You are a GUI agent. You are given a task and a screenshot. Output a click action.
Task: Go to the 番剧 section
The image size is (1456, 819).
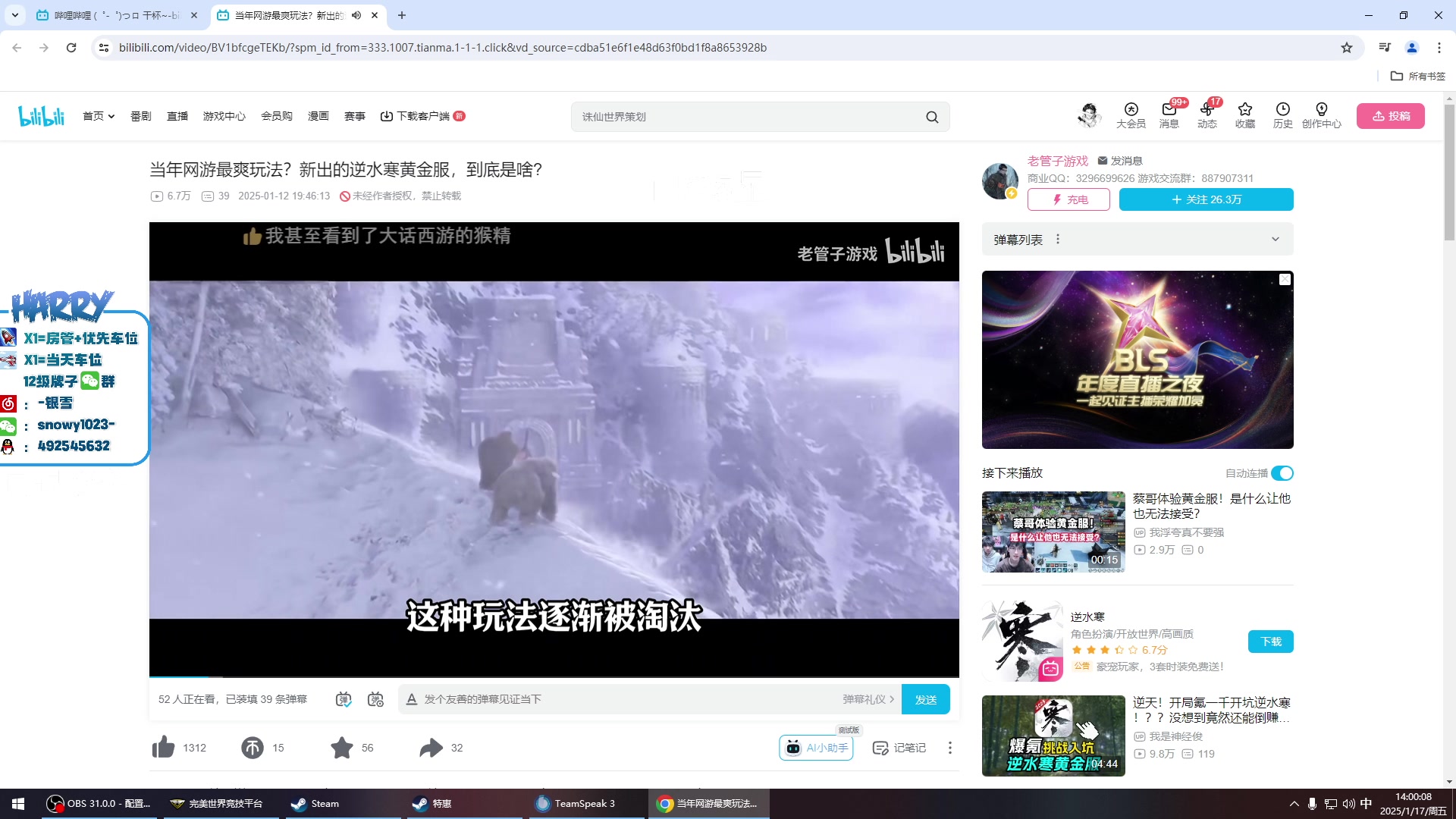tap(140, 116)
